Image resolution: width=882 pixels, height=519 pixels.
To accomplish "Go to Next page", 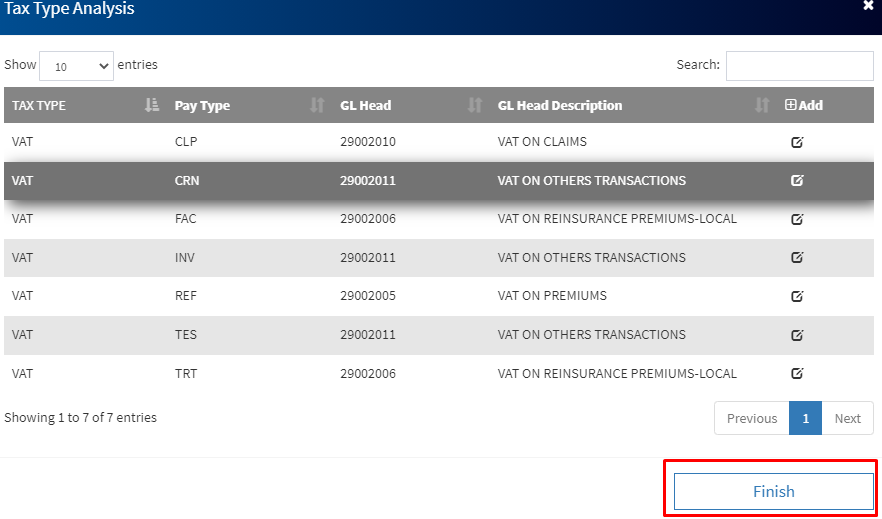I will (x=847, y=418).
